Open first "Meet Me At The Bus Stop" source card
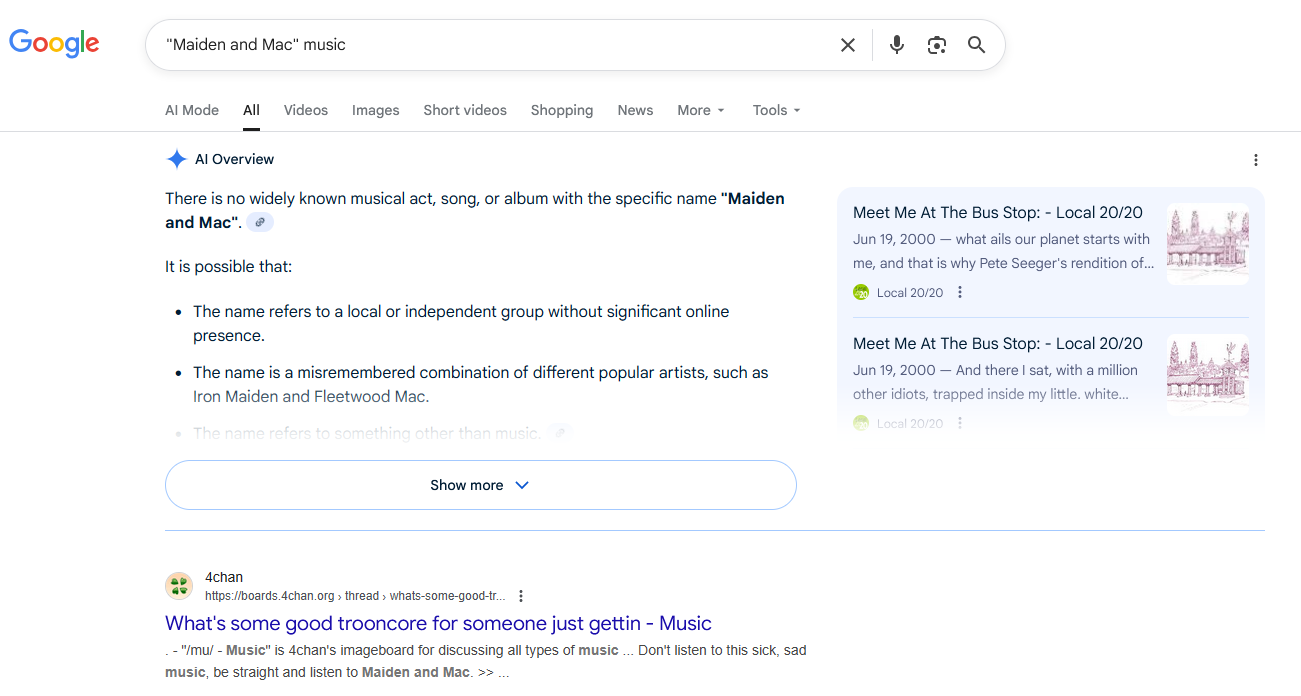 [x=998, y=212]
